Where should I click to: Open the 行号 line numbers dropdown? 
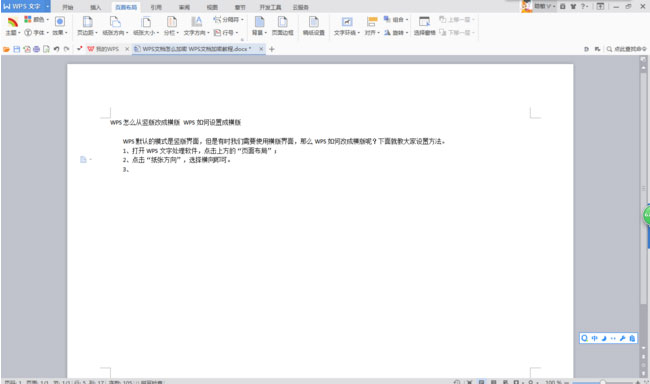click(x=226, y=32)
